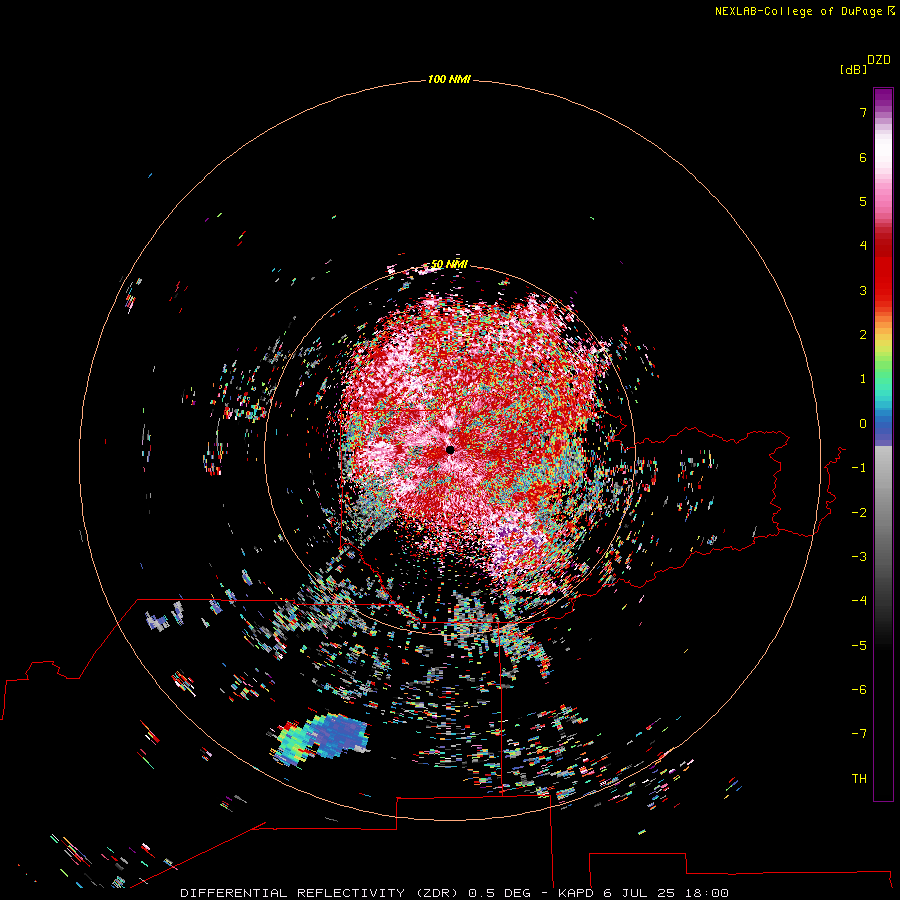Click the ZDR color scale bar

coord(883,444)
